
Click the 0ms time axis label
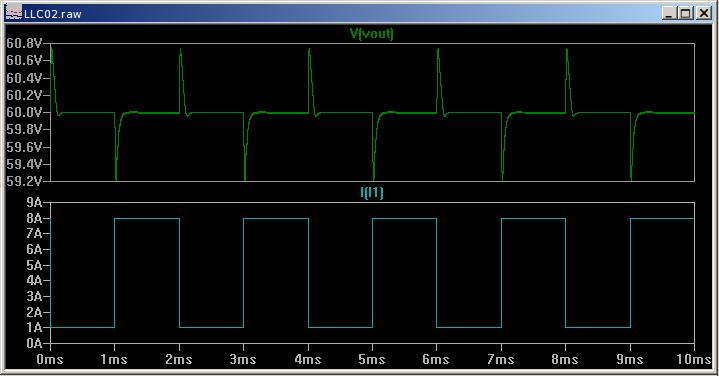pyautogui.click(x=50, y=359)
